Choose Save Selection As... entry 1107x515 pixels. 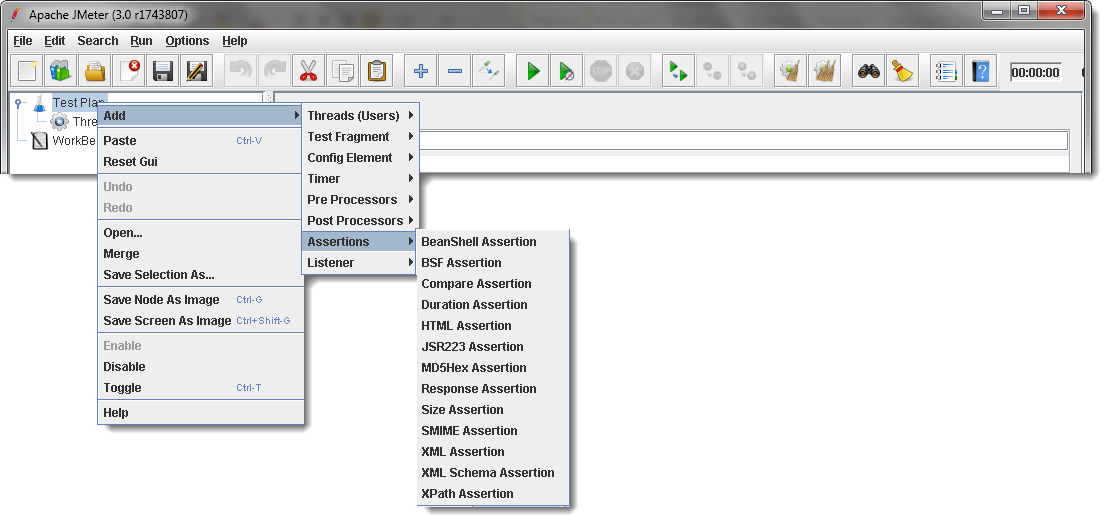coord(201,275)
